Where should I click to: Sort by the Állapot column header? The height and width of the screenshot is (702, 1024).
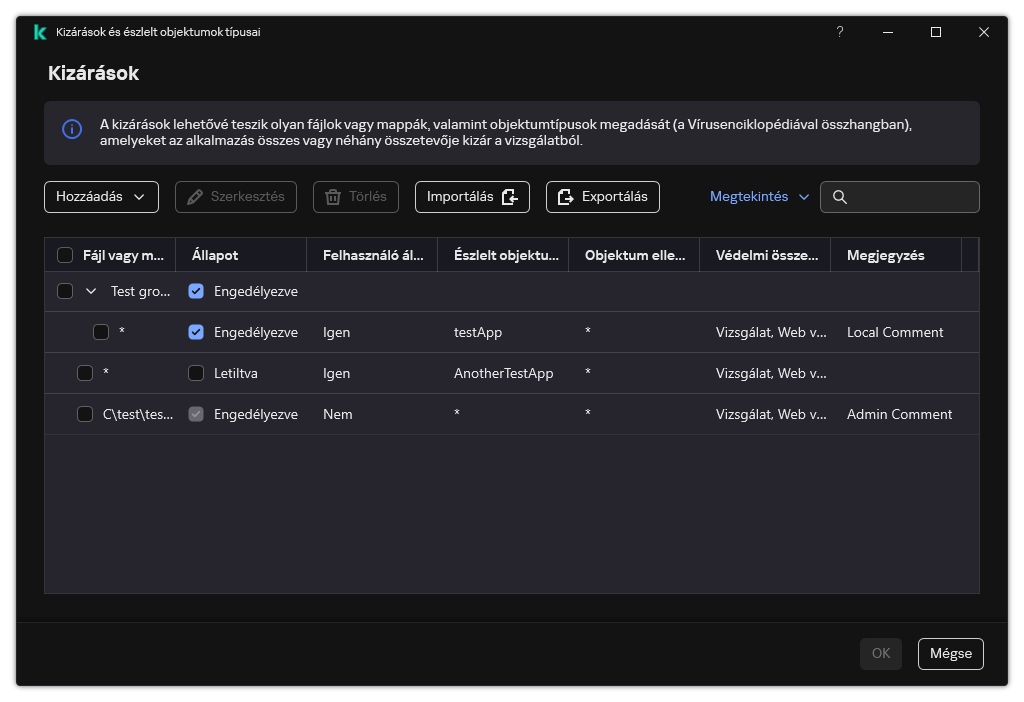click(215, 255)
